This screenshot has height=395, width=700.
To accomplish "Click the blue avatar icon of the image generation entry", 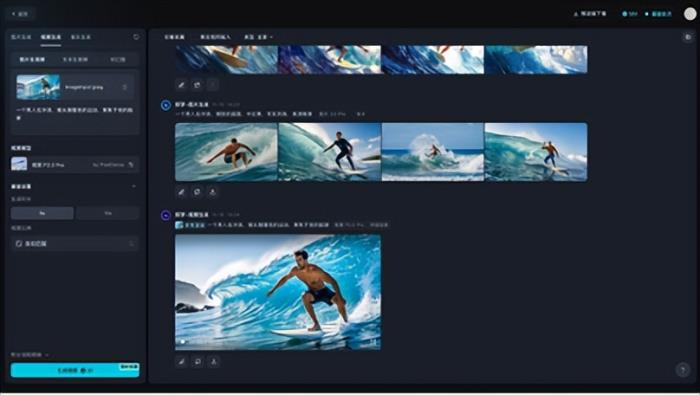I will coord(166,105).
